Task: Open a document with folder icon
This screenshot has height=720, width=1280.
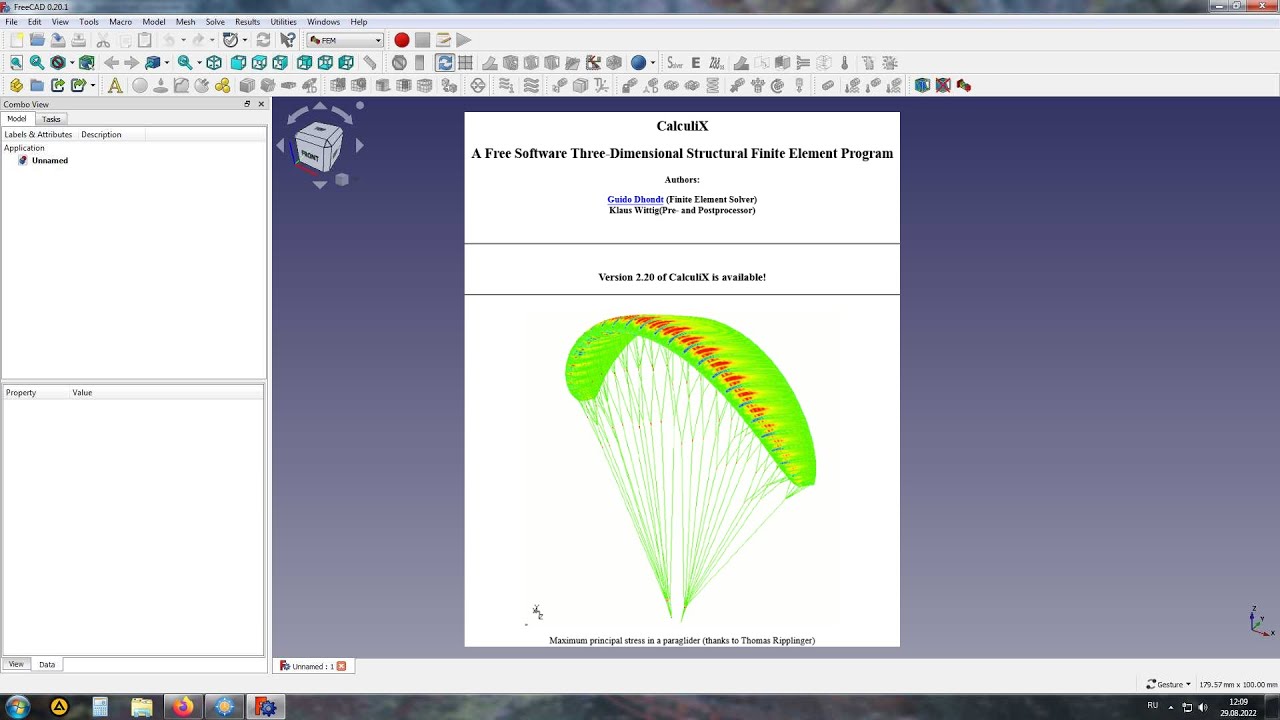Action: (x=37, y=40)
